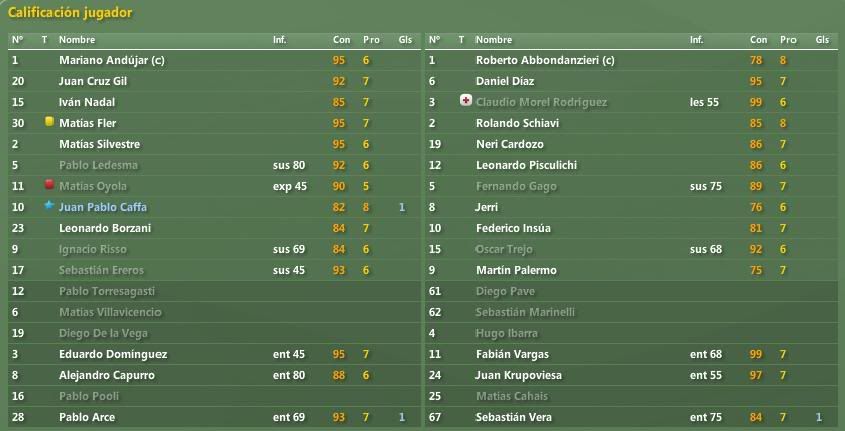Sort left table by Nombre column header
The image size is (845, 431).
point(77,40)
